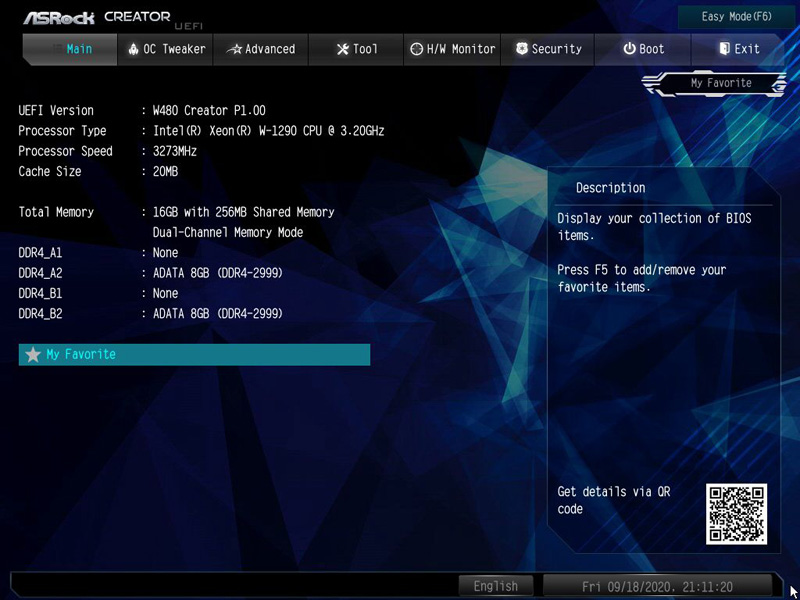Click the Intel Xeon W-1290 processor type text

pyautogui.click(x=268, y=131)
